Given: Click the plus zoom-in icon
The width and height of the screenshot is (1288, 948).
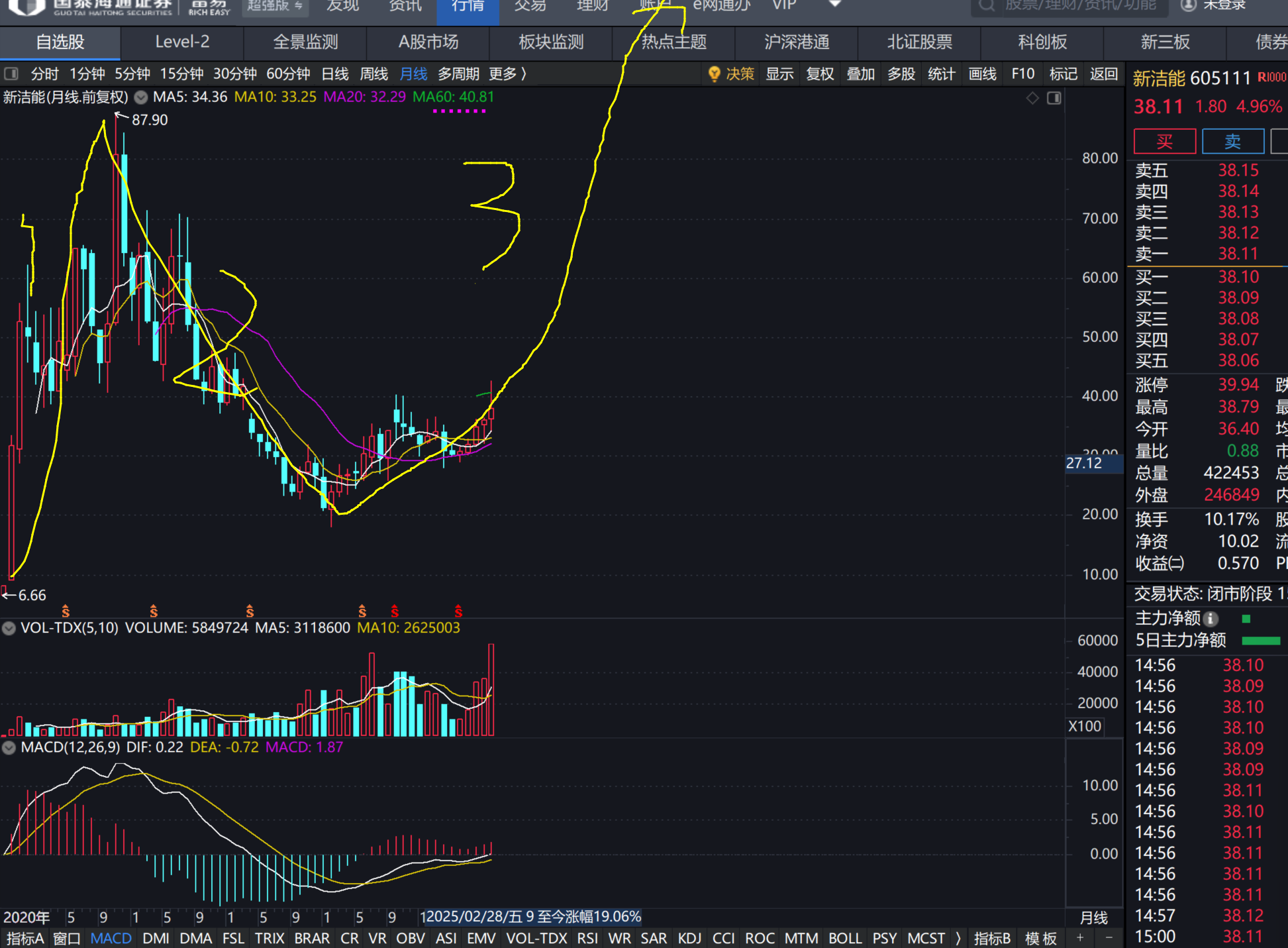Looking at the screenshot, I should (1080, 937).
